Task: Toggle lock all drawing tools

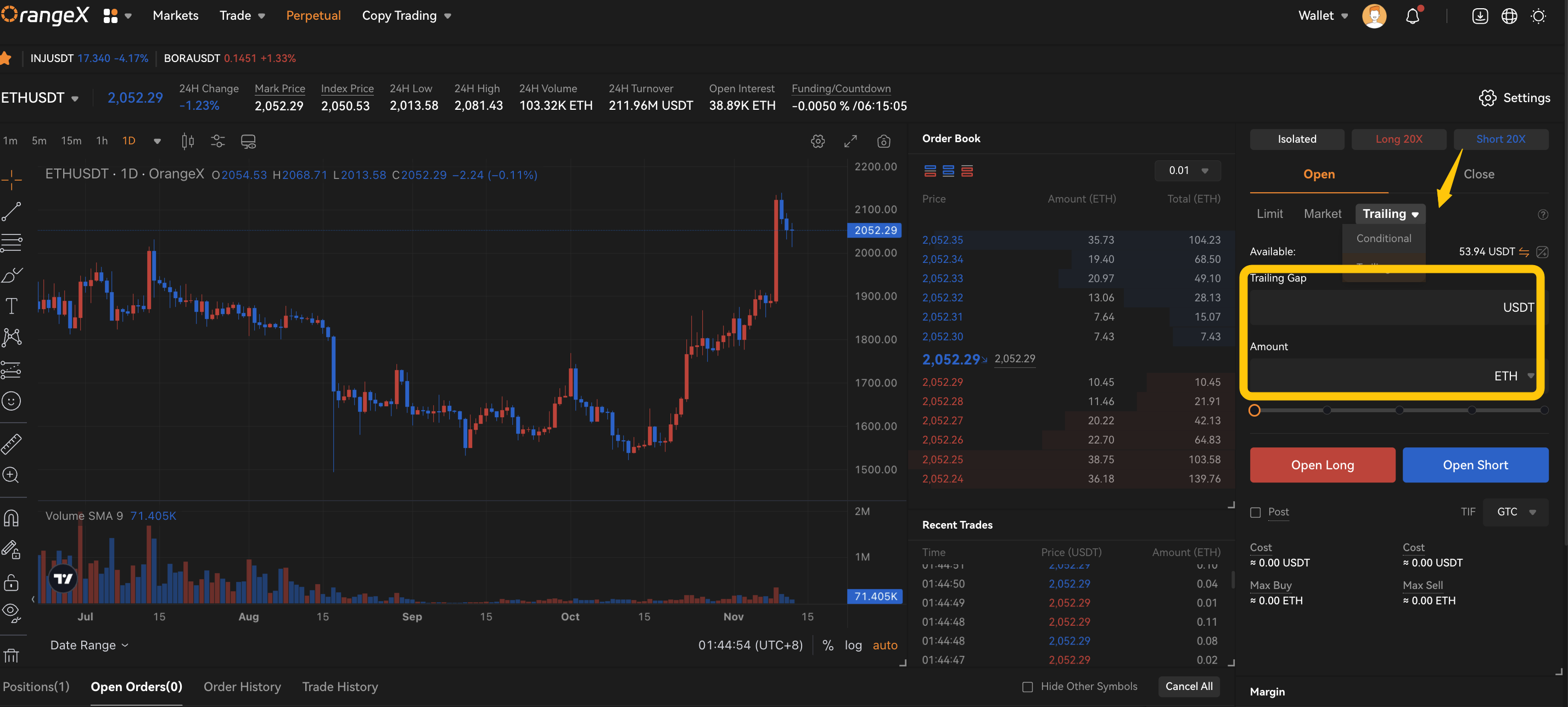Action: 12,582
